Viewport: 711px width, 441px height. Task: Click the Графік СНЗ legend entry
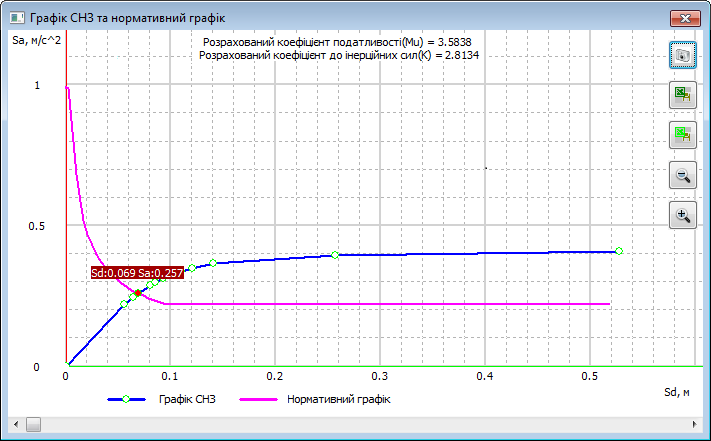[x=186, y=399]
